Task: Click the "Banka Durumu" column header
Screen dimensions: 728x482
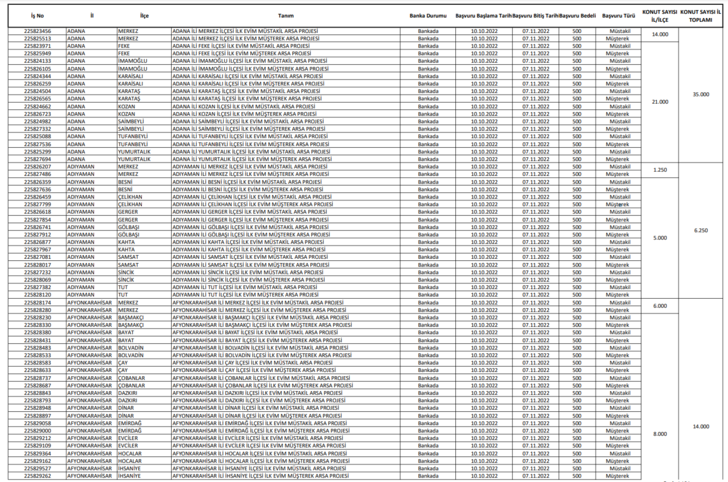Action: coord(428,16)
